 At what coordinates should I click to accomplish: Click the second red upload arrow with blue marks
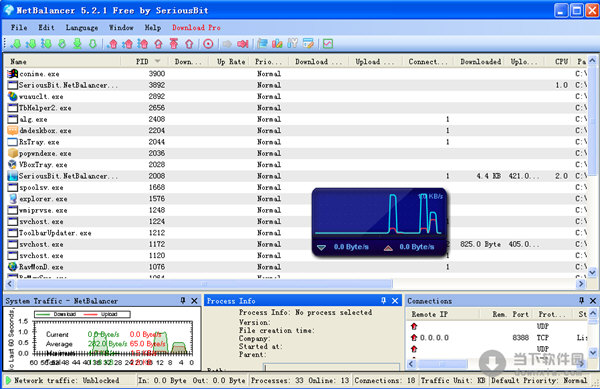128,44
